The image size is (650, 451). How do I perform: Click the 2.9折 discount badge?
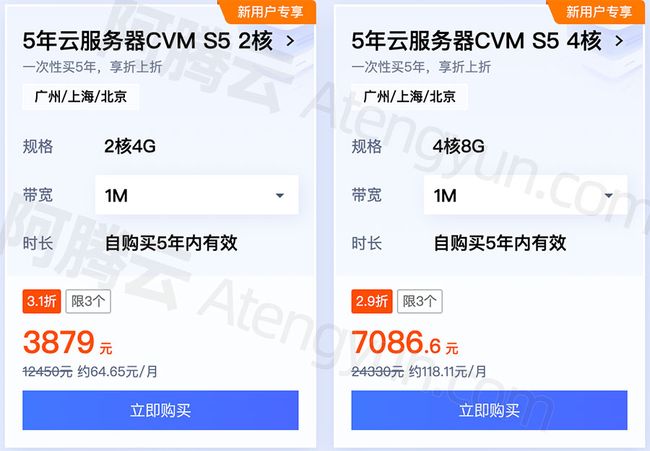371,301
